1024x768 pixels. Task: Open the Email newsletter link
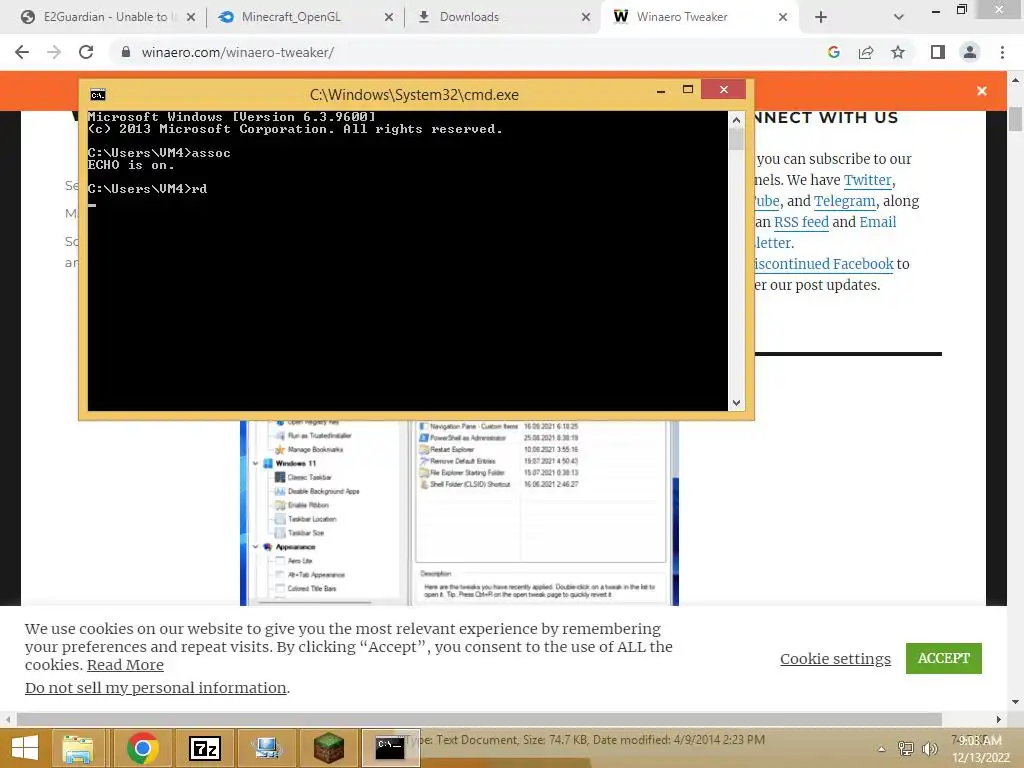878,222
